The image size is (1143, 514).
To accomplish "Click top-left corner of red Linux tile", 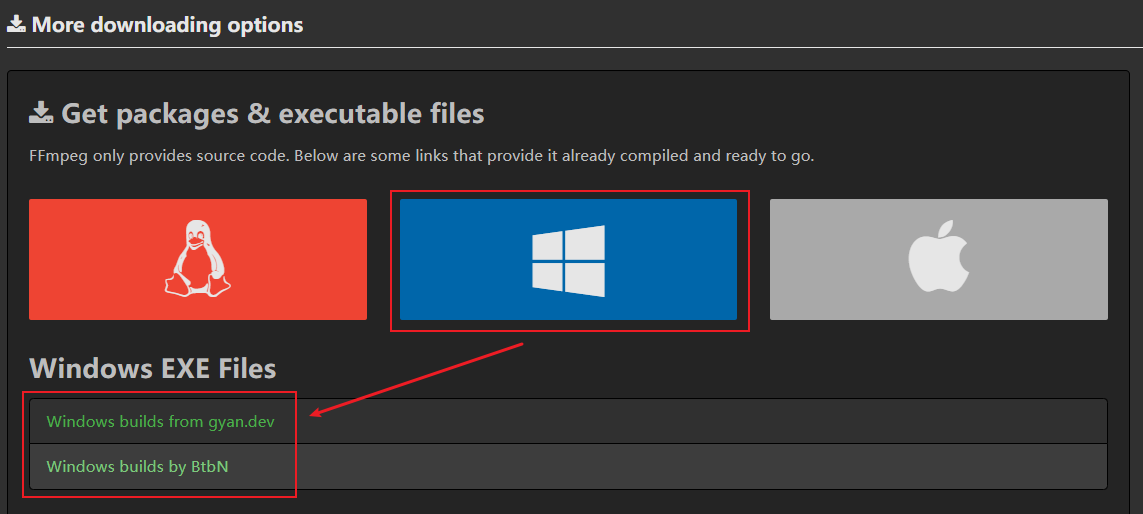I will [33, 203].
